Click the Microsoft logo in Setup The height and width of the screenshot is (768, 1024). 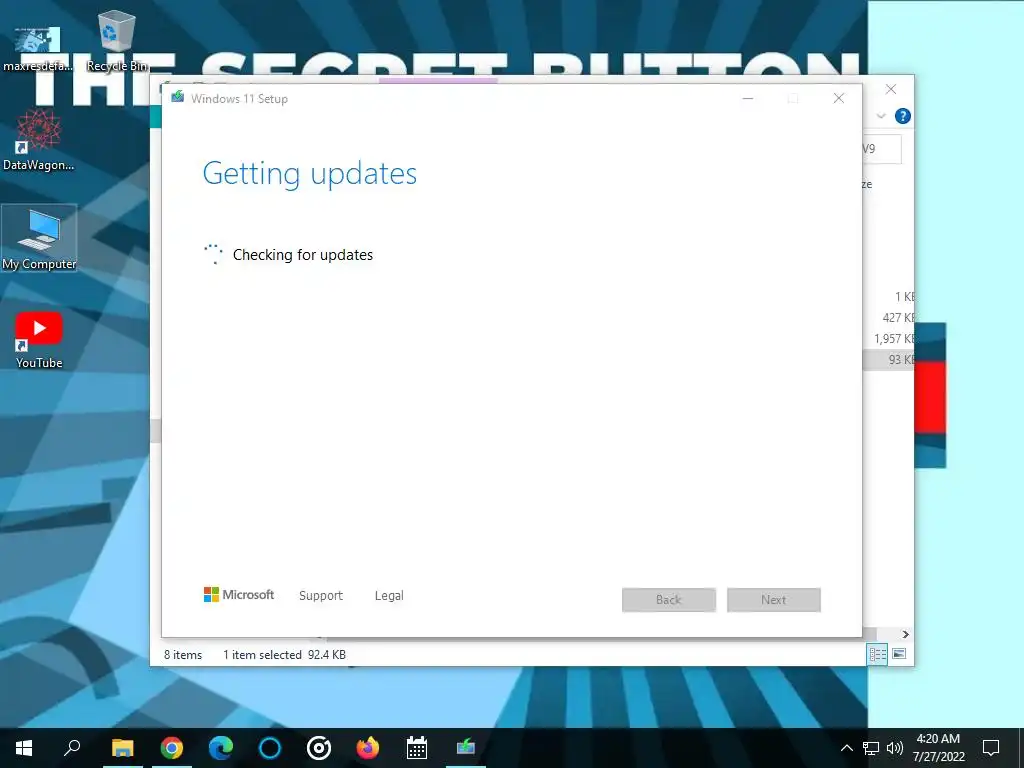click(x=239, y=594)
